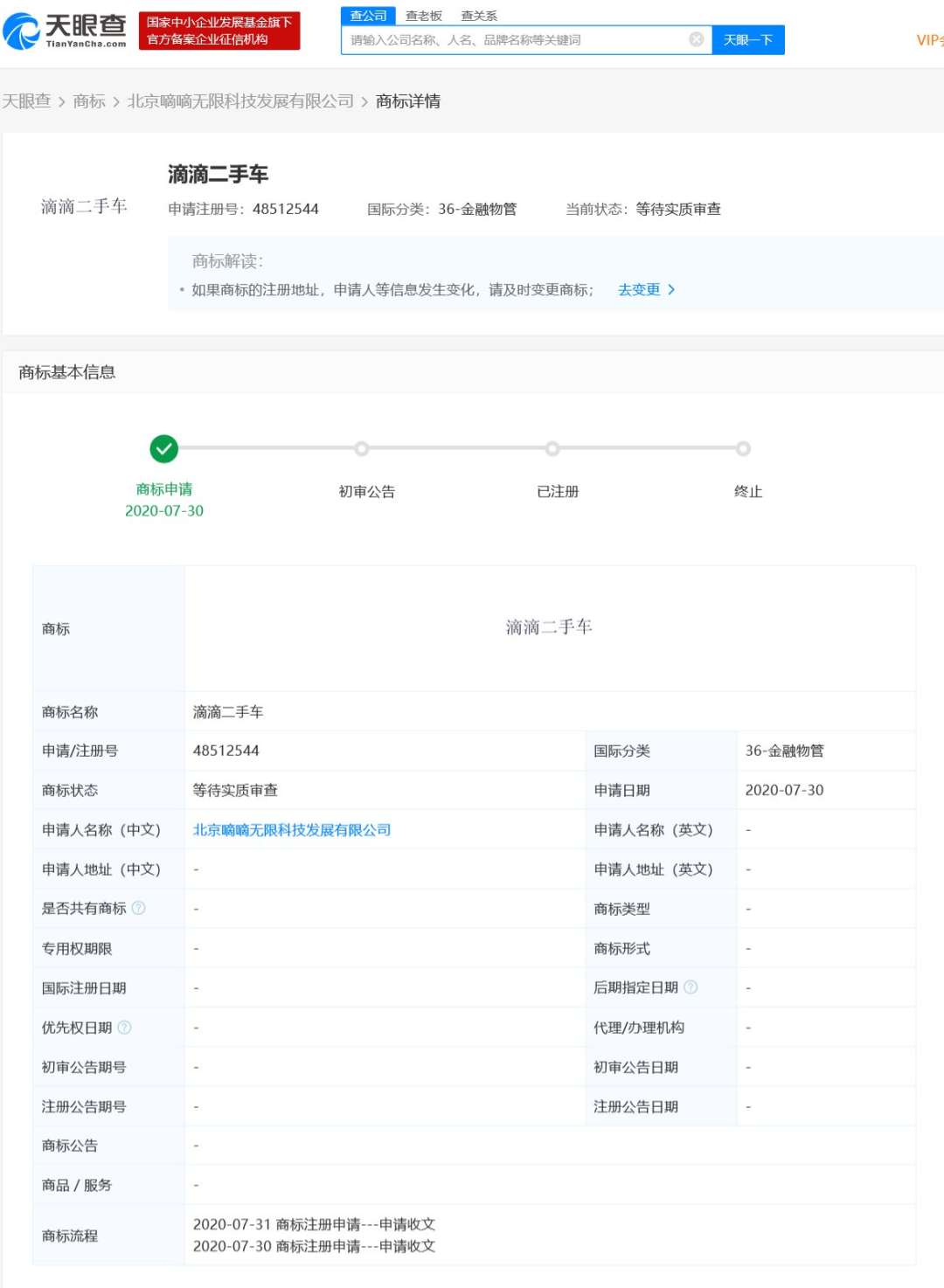
Task: Open the 去变更 link
Action: click(x=646, y=290)
